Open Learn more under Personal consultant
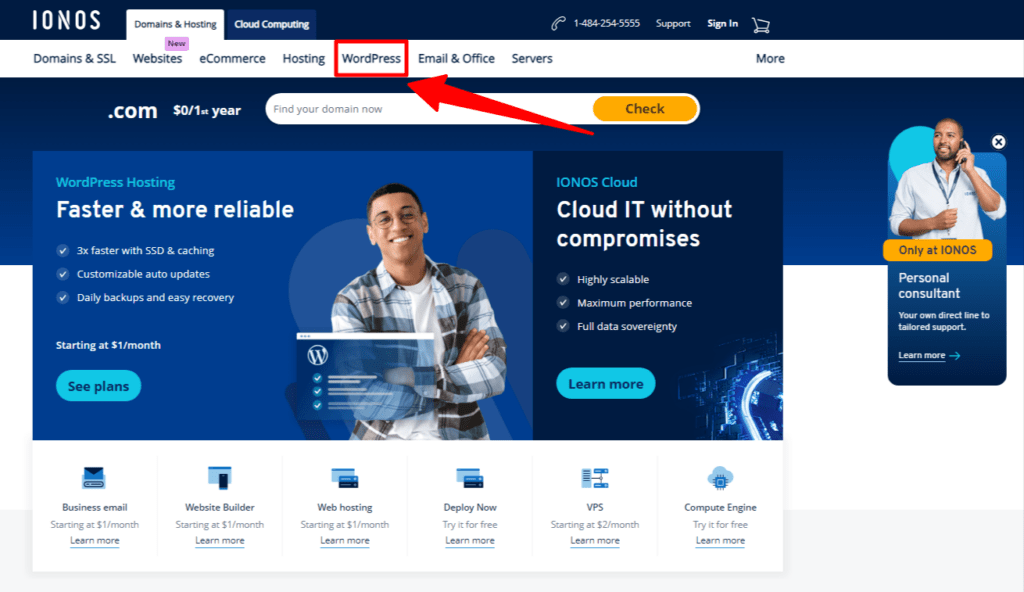This screenshot has height=592, width=1024. coord(921,356)
